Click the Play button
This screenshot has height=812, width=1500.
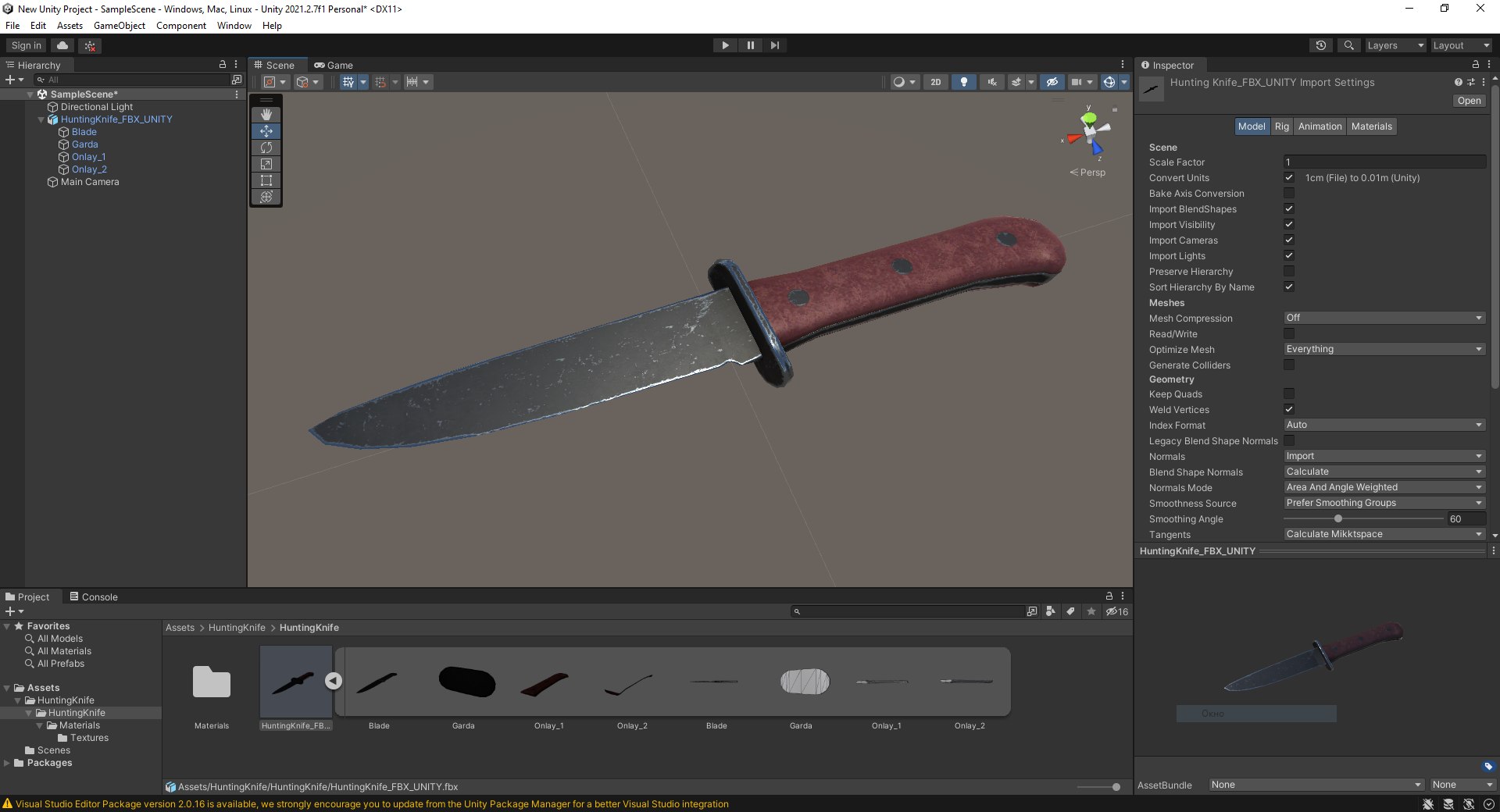725,45
